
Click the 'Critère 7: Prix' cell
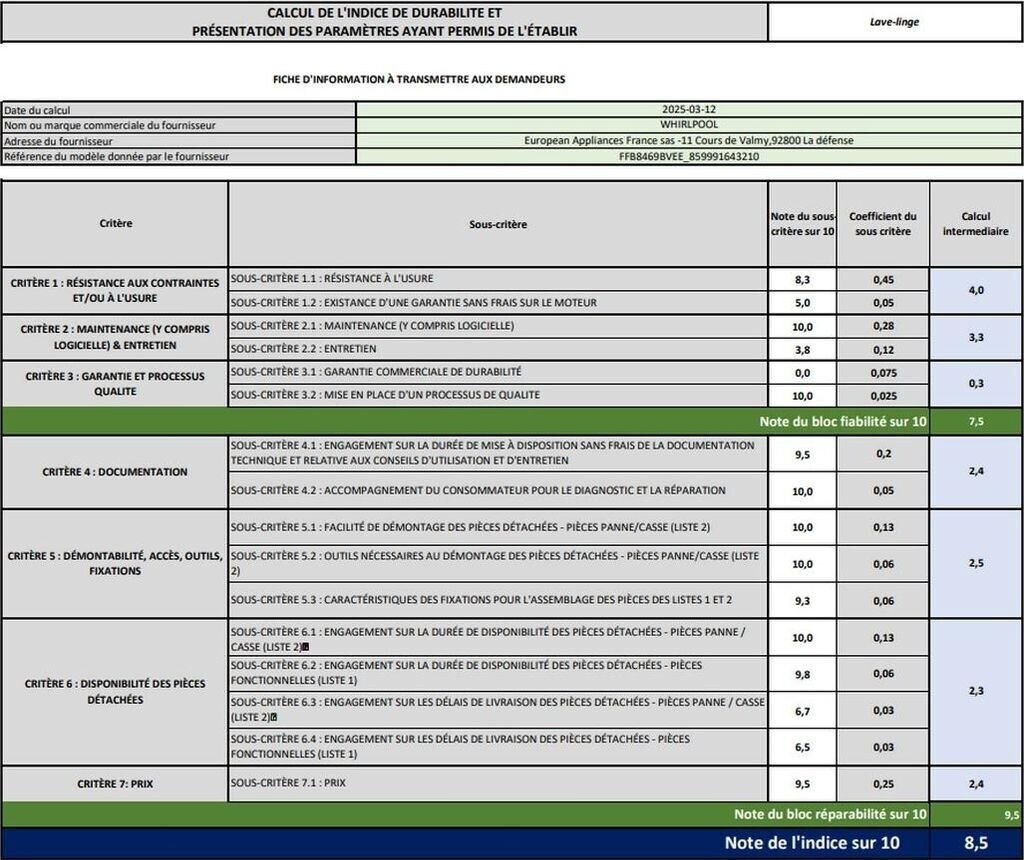point(116,784)
